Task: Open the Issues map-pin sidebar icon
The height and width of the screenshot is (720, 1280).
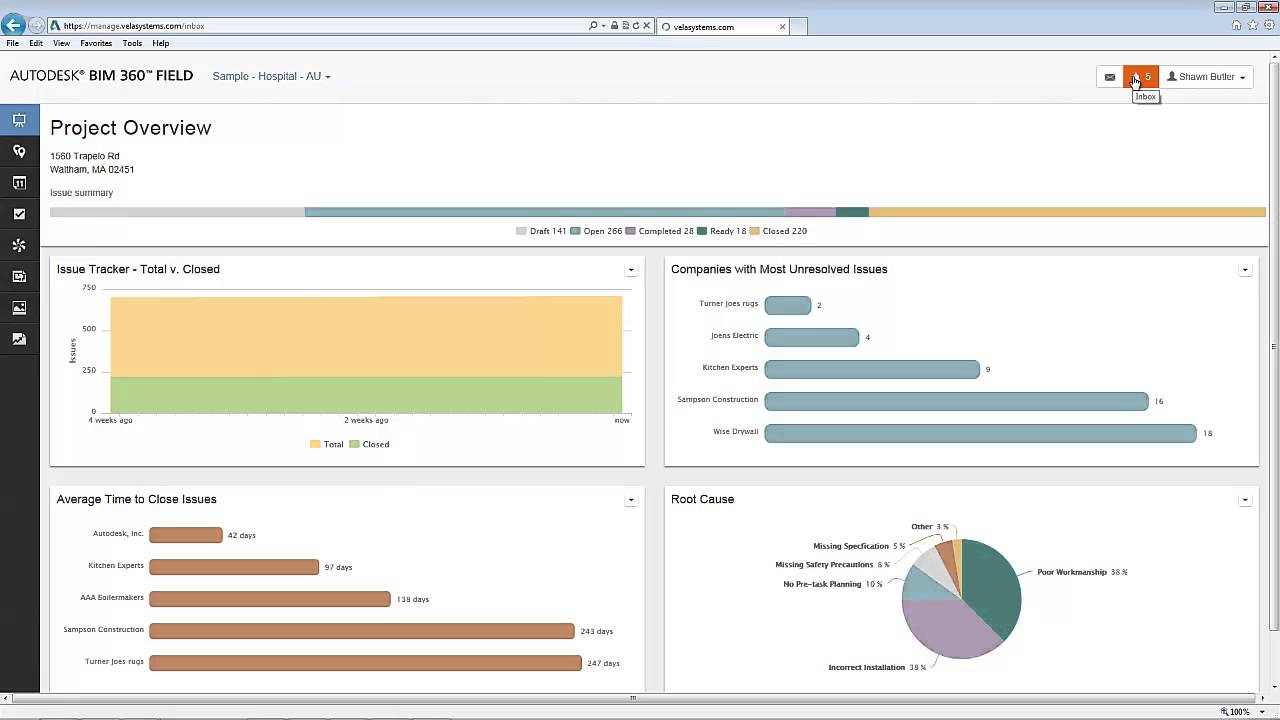Action: 19,151
